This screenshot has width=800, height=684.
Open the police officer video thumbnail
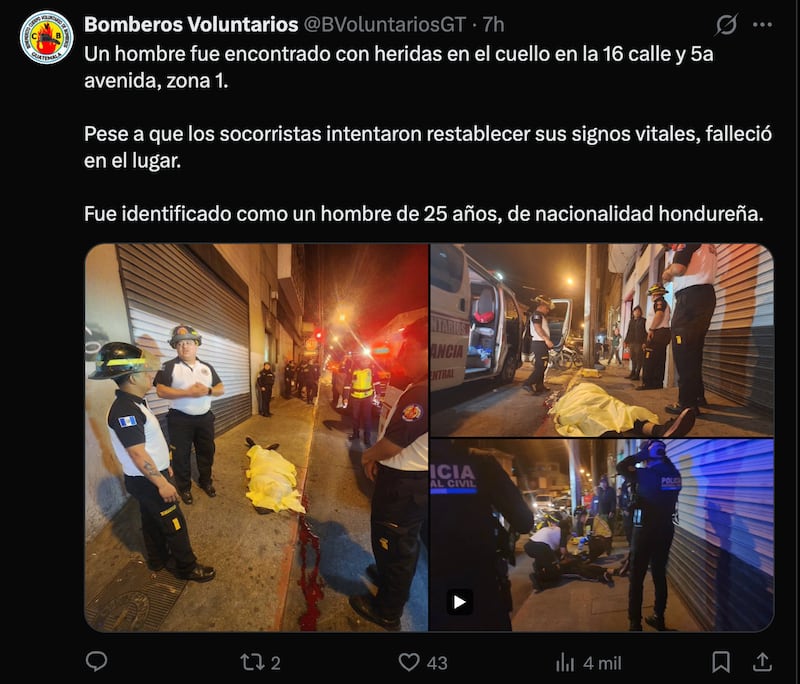[602, 536]
